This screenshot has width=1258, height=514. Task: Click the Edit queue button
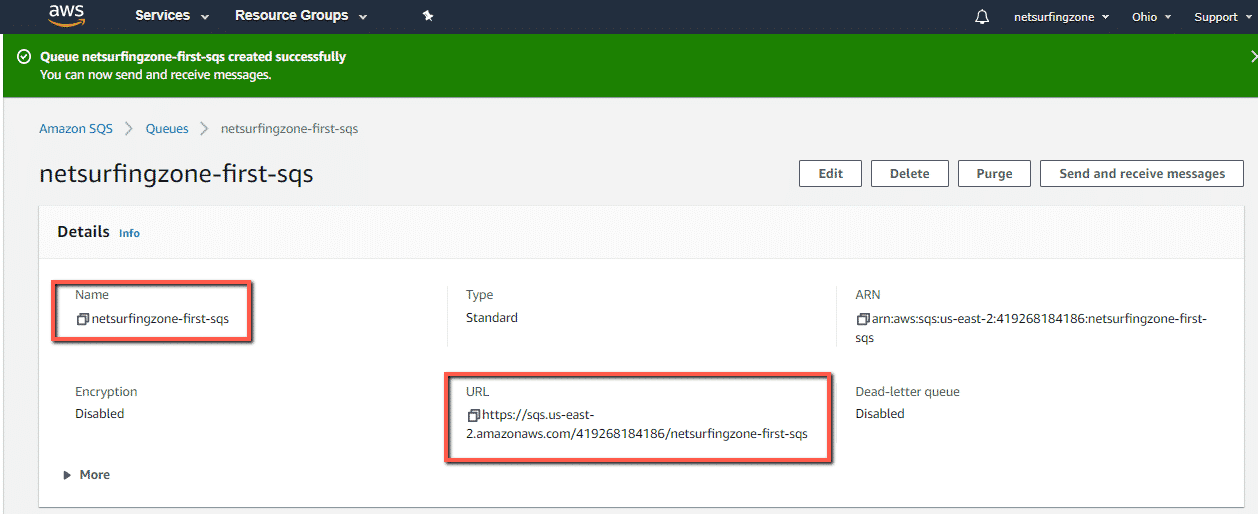pos(831,173)
